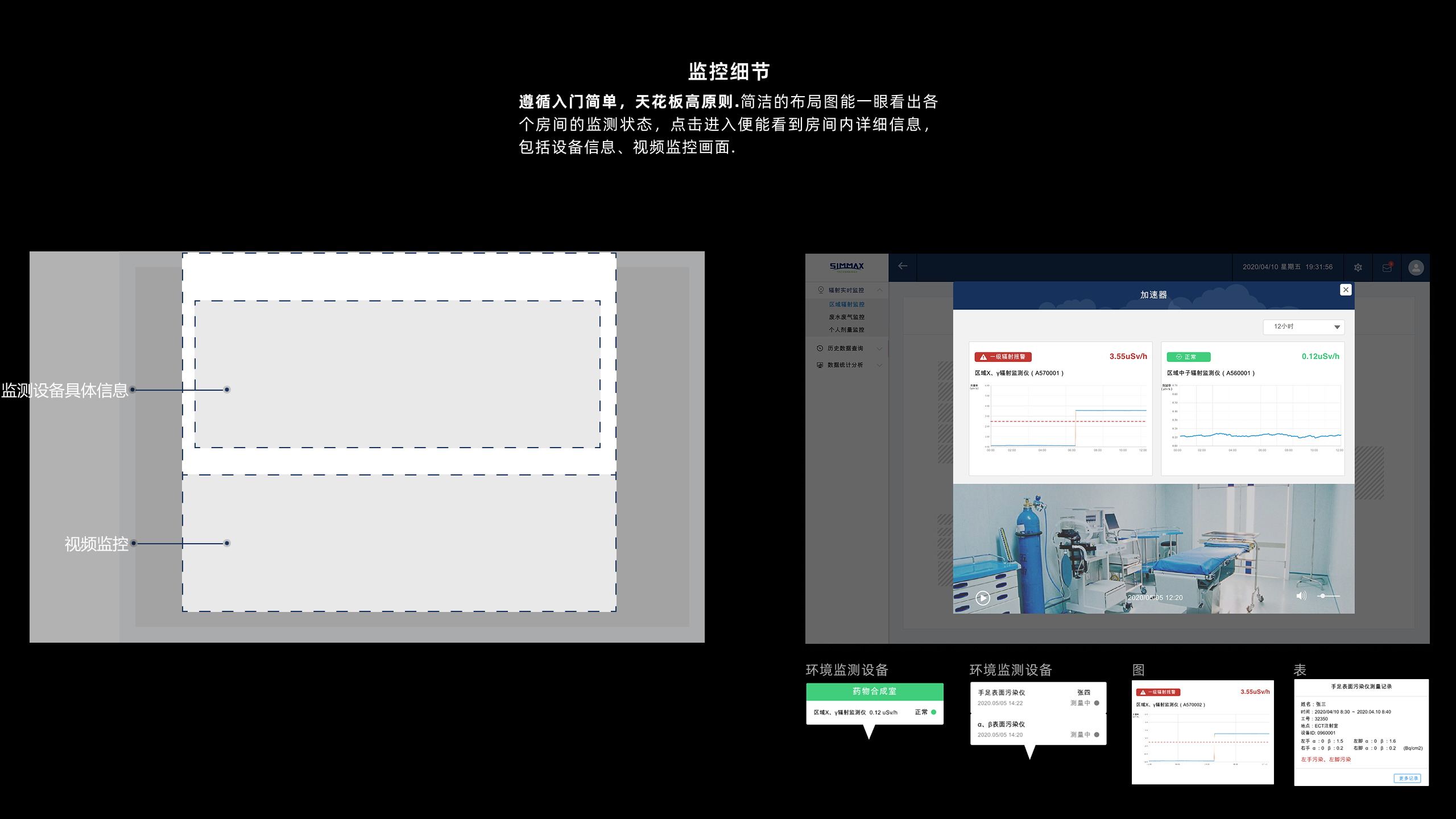
Task: Click the 药物合成室 green tooltip header
Action: pos(874,691)
